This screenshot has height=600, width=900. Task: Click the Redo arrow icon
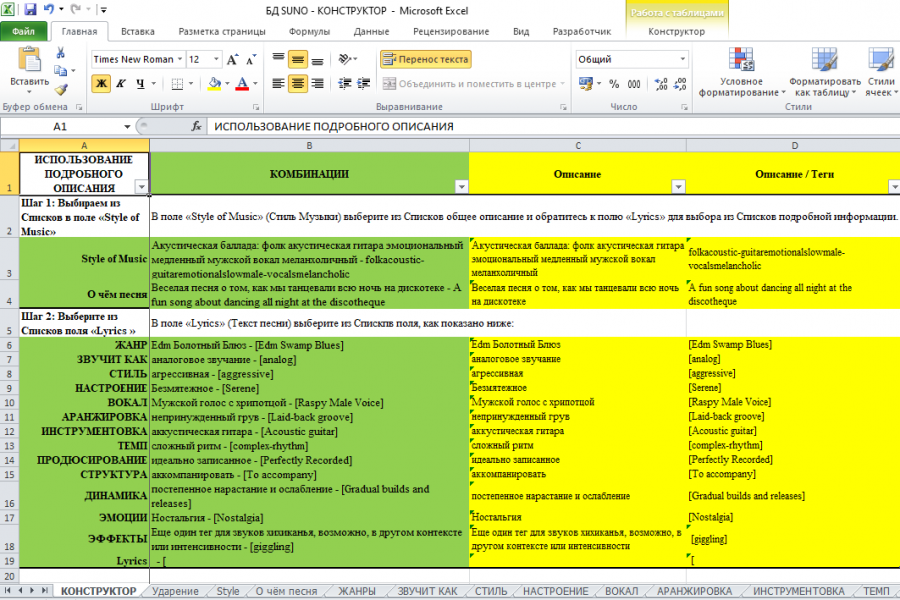[75, 9]
